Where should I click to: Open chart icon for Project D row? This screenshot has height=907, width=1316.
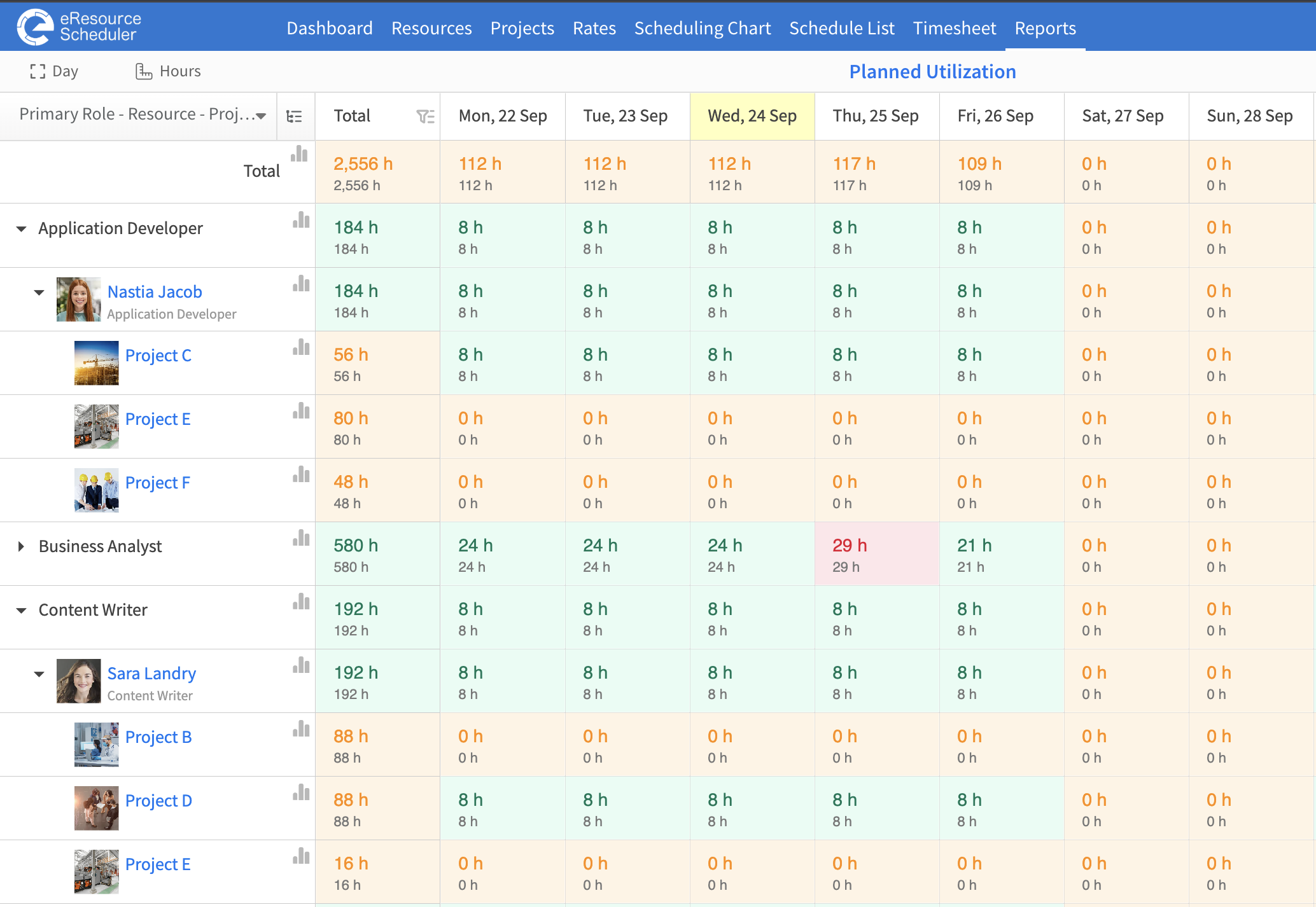(301, 793)
